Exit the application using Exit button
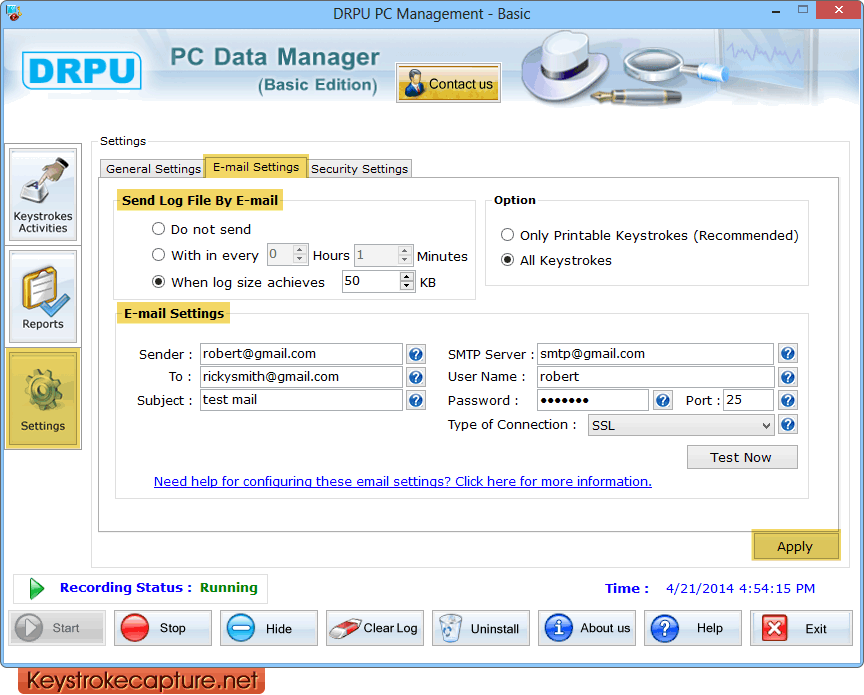 (x=801, y=628)
